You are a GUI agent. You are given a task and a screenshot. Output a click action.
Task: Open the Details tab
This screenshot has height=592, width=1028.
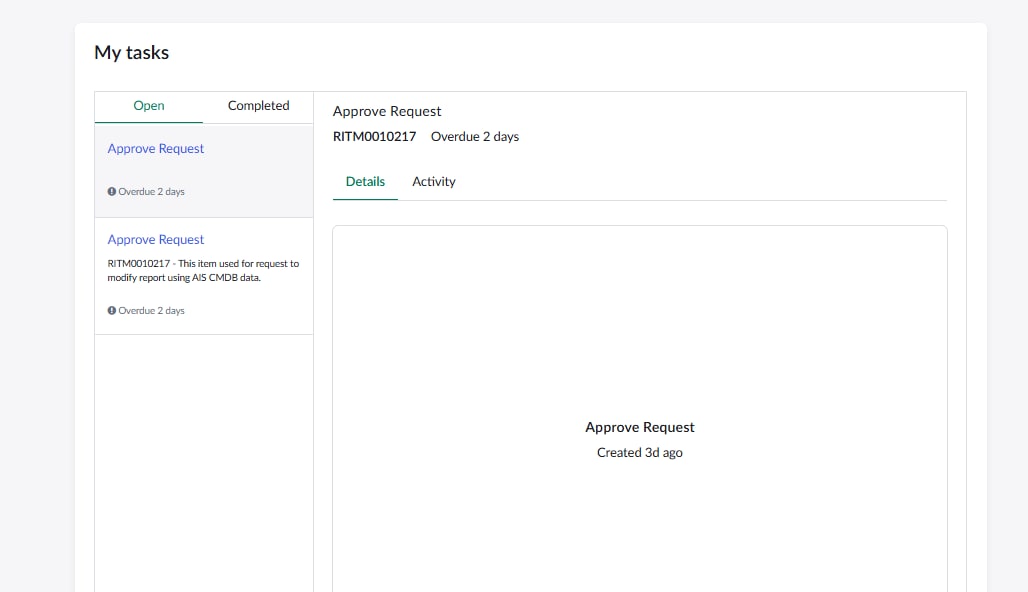click(365, 182)
